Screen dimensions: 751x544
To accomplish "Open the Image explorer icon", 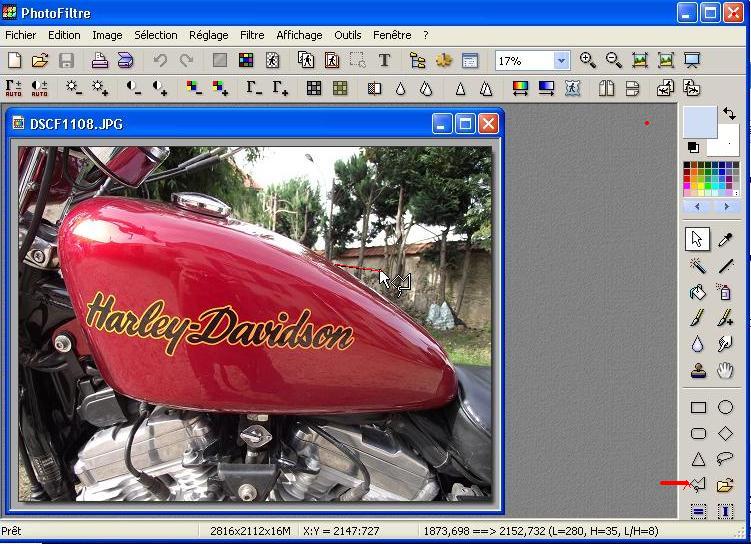I will pos(418,60).
